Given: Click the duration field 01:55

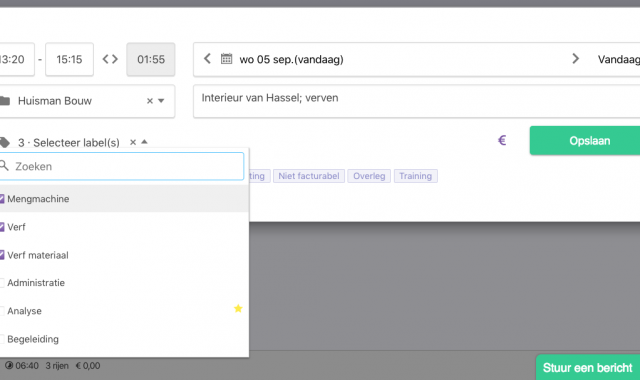Looking at the screenshot, I should 151,60.
